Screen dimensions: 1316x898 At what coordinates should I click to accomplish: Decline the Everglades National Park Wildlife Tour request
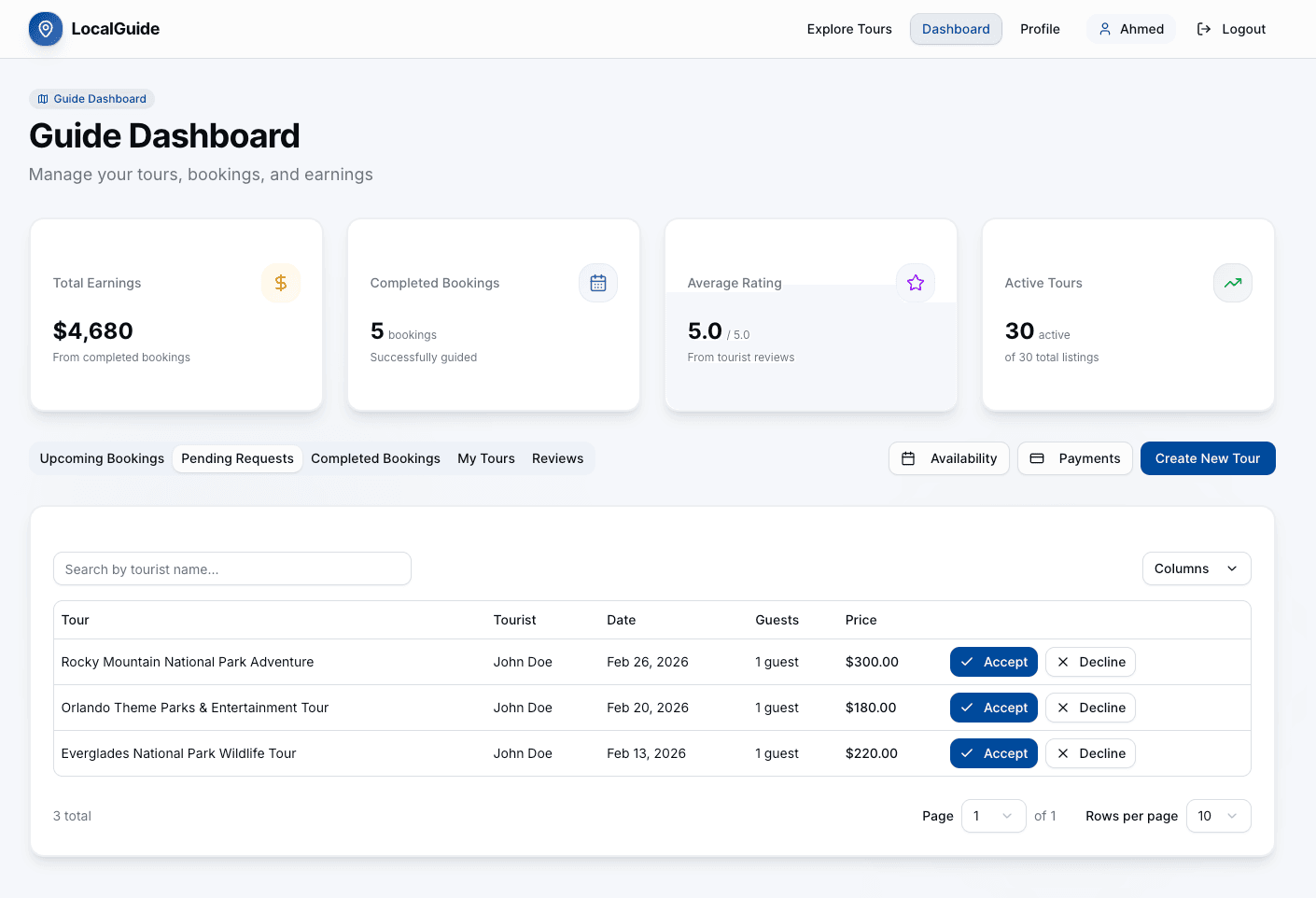pos(1090,753)
